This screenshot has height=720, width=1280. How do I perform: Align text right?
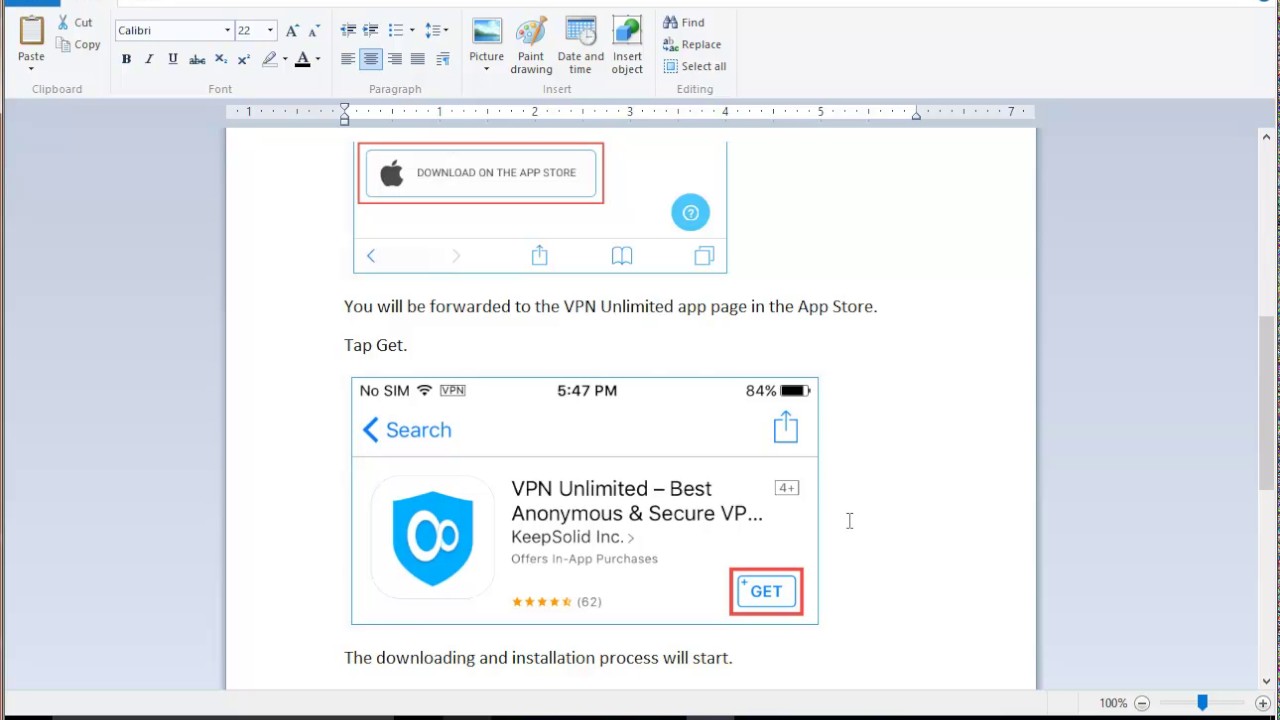395,59
